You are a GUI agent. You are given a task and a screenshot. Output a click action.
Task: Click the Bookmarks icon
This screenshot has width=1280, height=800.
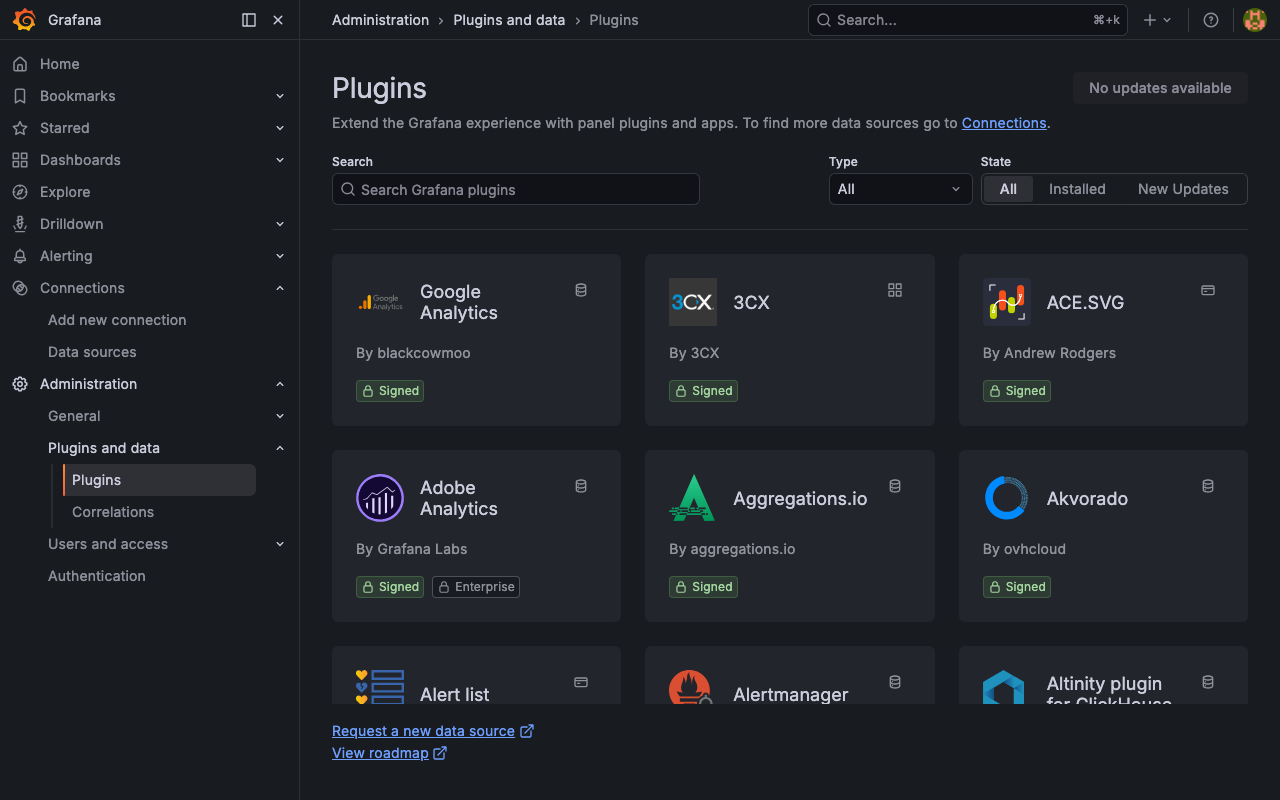pos(20,96)
